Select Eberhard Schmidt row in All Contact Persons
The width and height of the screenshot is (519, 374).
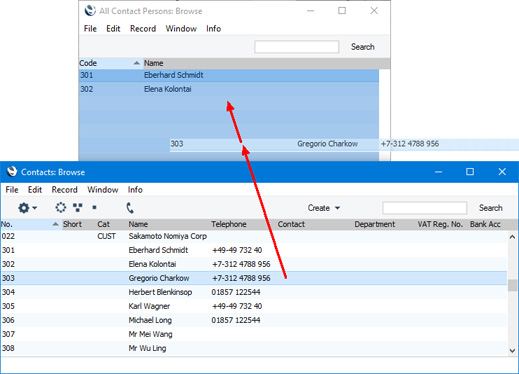tap(229, 75)
